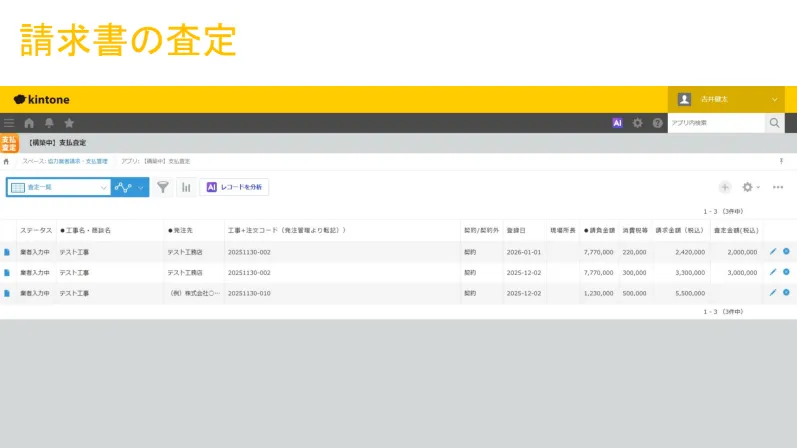Open the 協力業者請求・支払管理 space link
The image size is (797, 448).
[78, 161]
